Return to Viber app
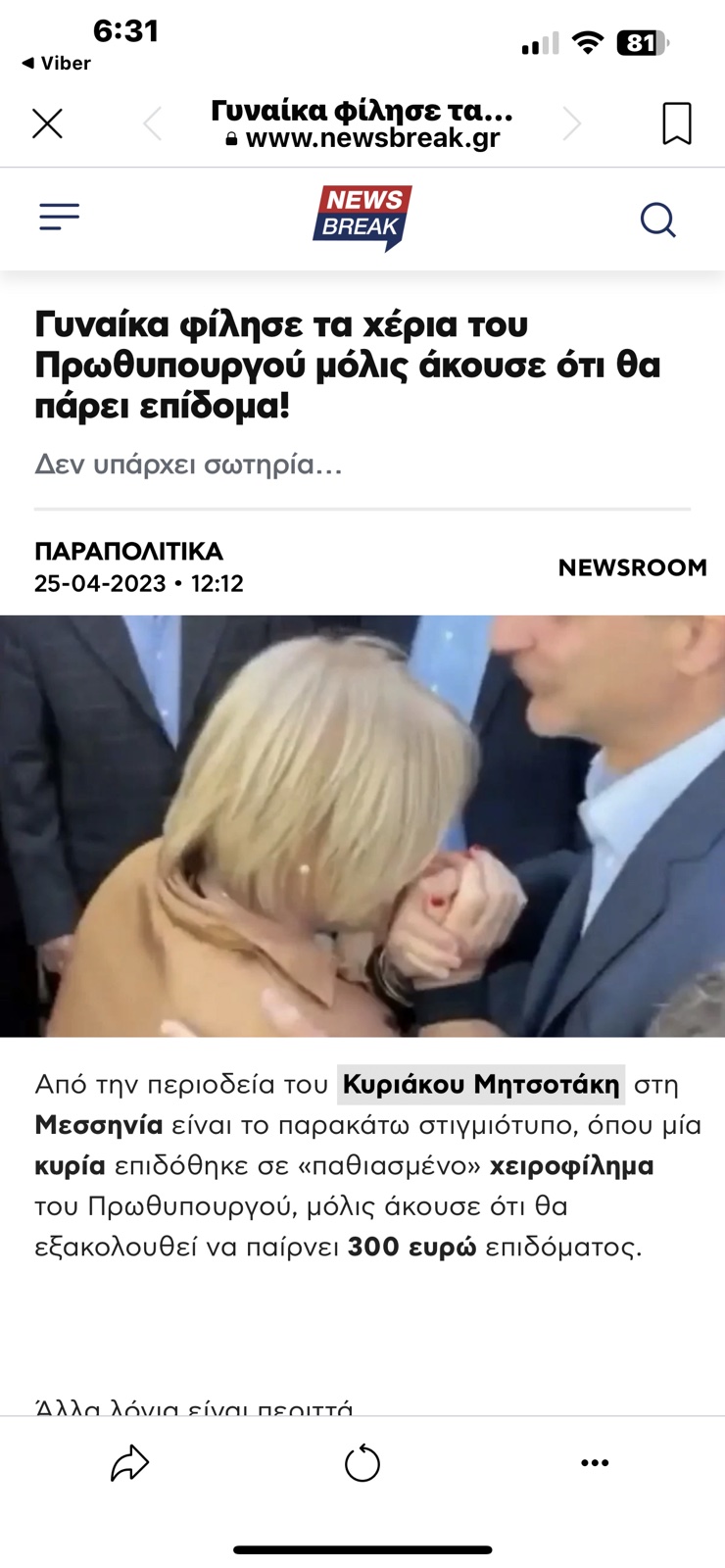 coord(56,63)
